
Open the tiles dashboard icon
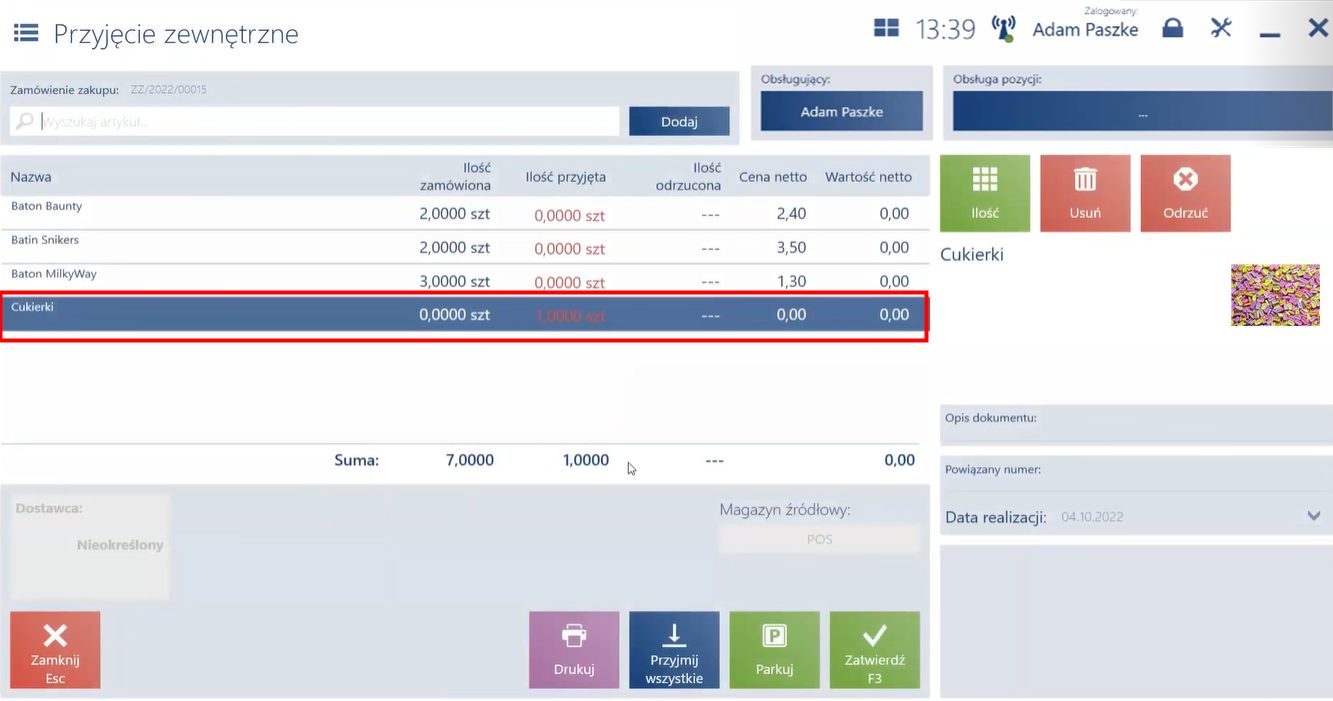886,28
